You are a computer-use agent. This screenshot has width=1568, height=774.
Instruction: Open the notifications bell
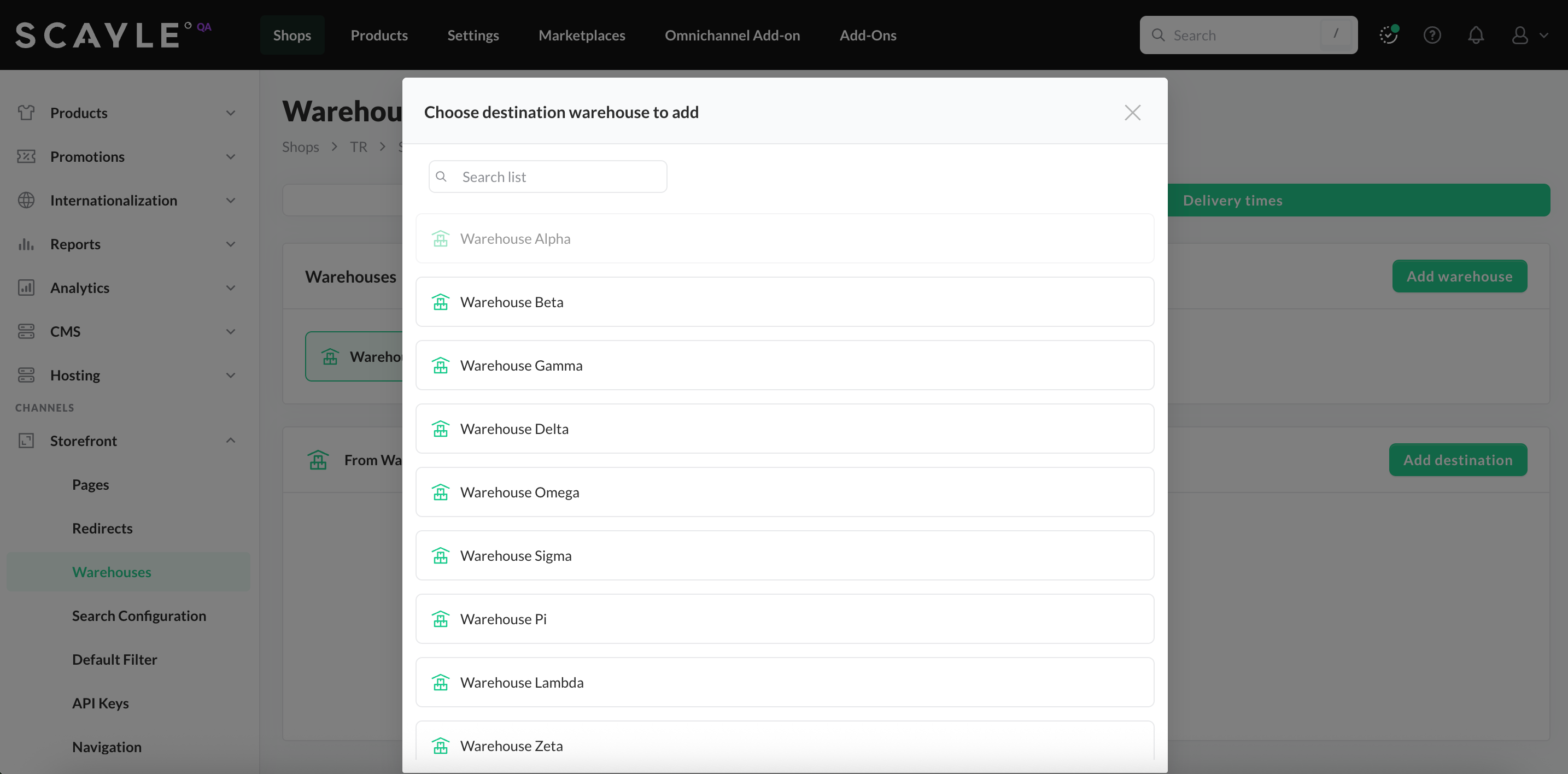(1476, 36)
